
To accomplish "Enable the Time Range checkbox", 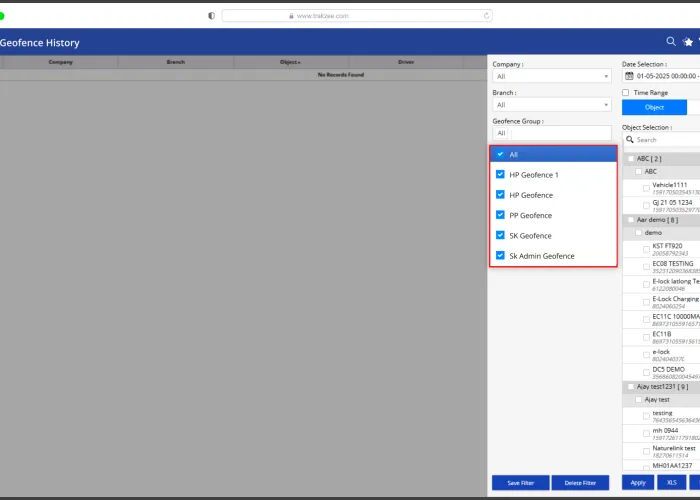I will (626, 93).
